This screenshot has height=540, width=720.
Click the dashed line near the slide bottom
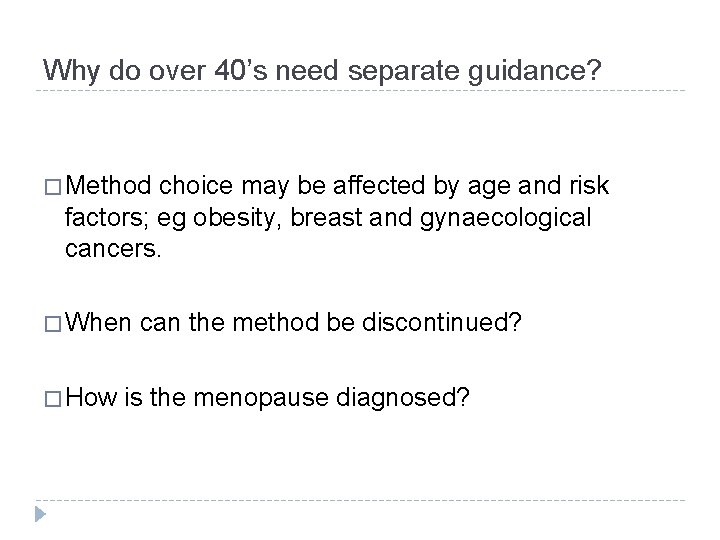click(x=360, y=499)
